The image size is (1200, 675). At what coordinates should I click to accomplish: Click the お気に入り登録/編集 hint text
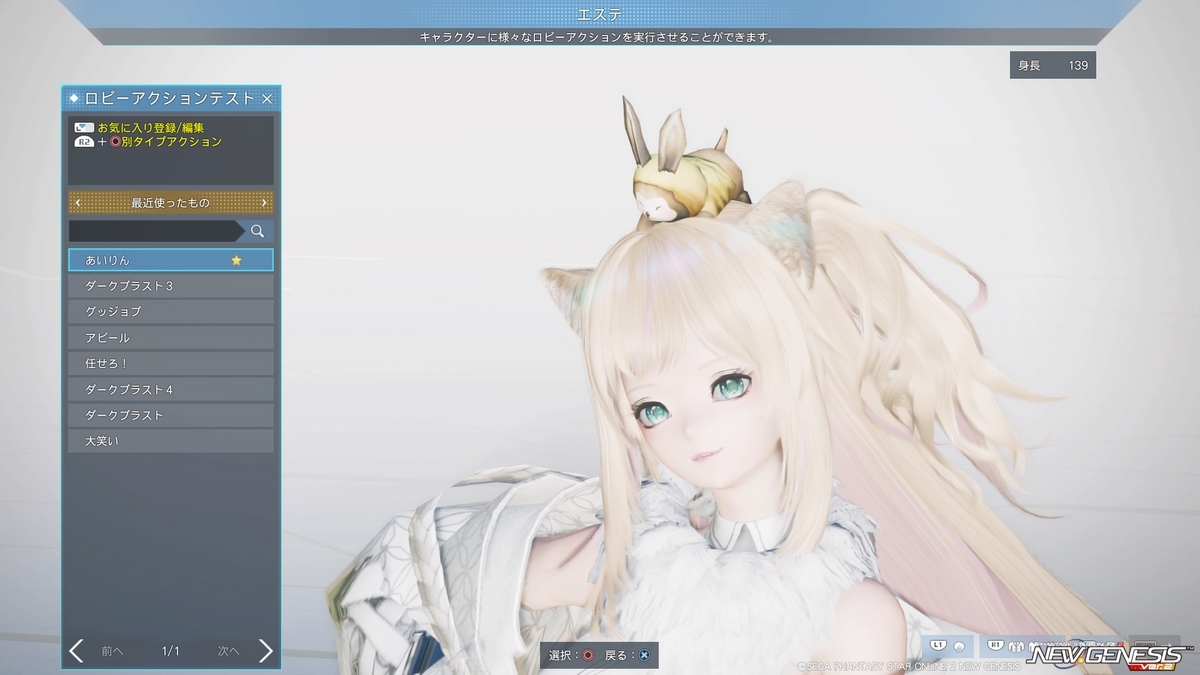point(151,128)
